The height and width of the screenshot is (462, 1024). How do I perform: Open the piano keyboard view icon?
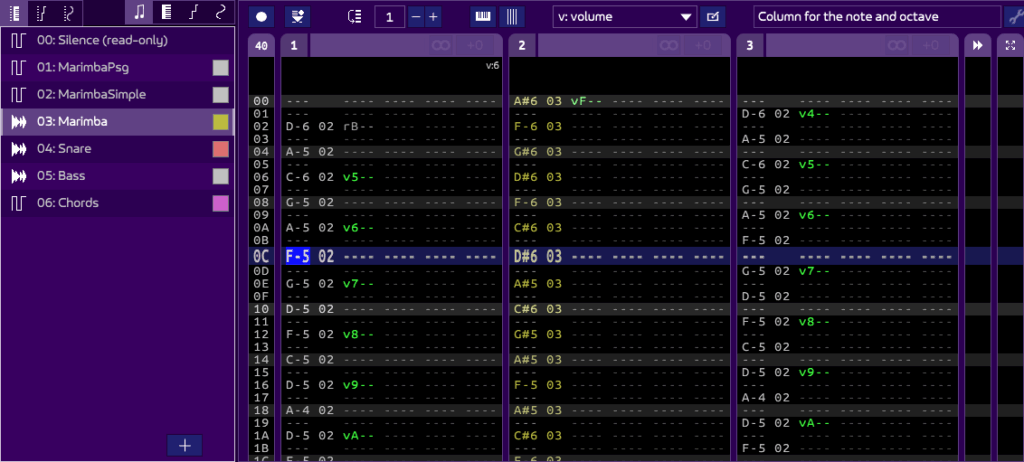pyautogui.click(x=483, y=16)
